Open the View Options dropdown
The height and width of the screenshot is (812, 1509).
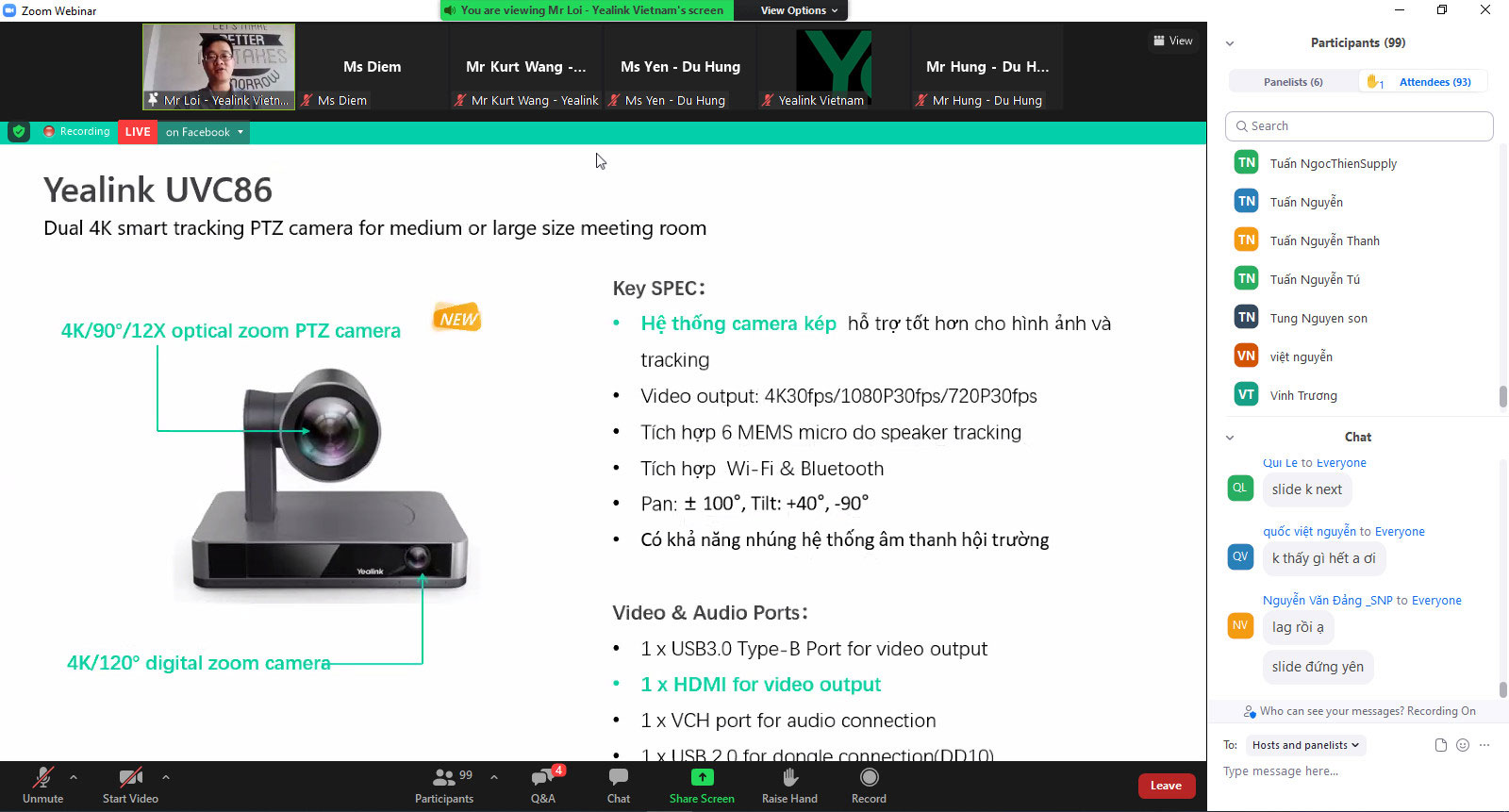(x=800, y=10)
